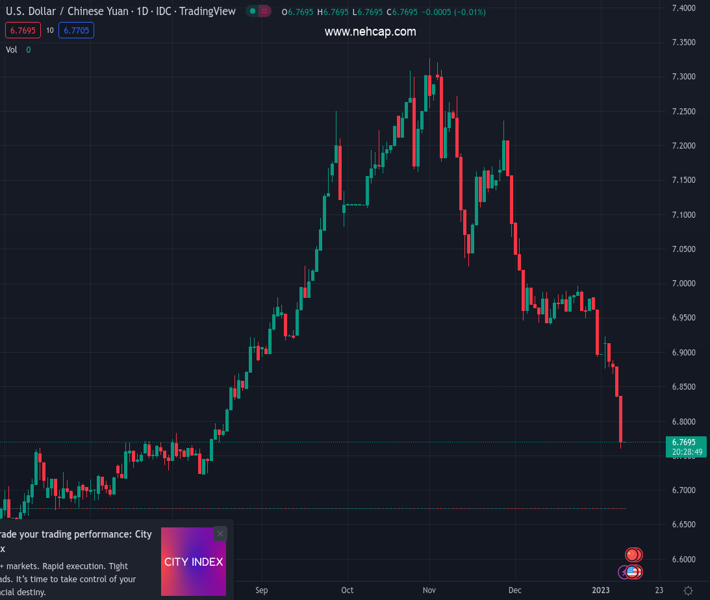
Task: Click the Dec label on time axis
Action: click(x=514, y=590)
